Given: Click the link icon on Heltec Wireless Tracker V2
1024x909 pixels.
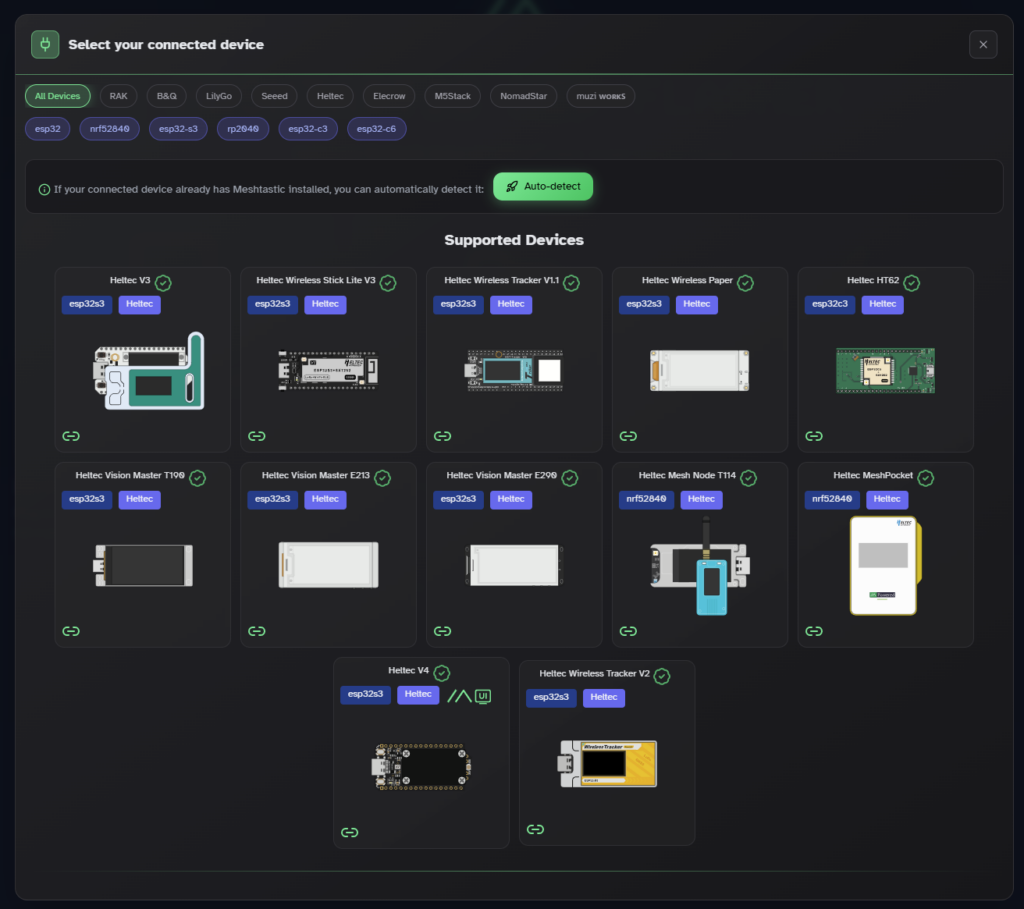Looking at the screenshot, I should (535, 829).
